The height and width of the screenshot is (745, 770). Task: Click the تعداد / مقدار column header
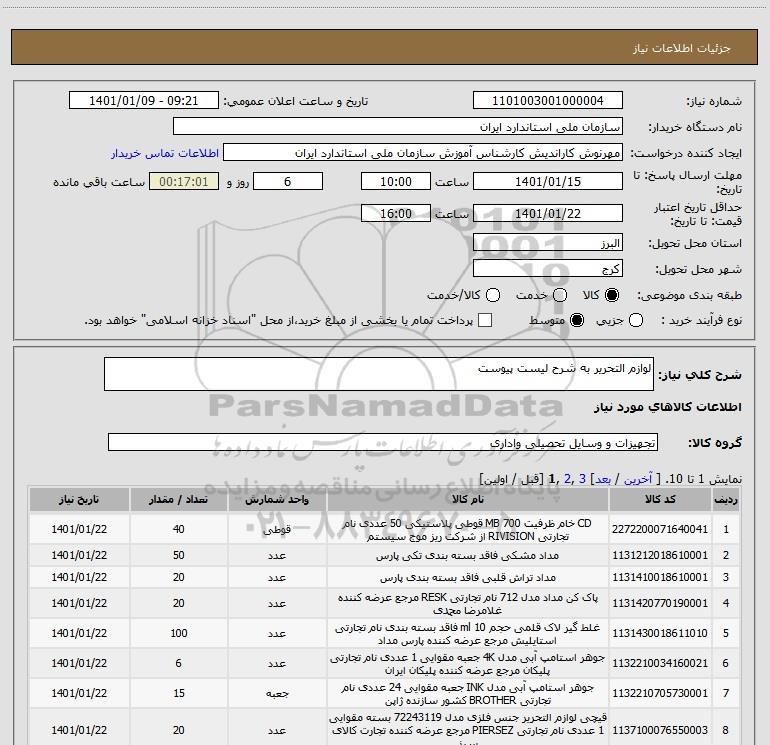click(178, 499)
